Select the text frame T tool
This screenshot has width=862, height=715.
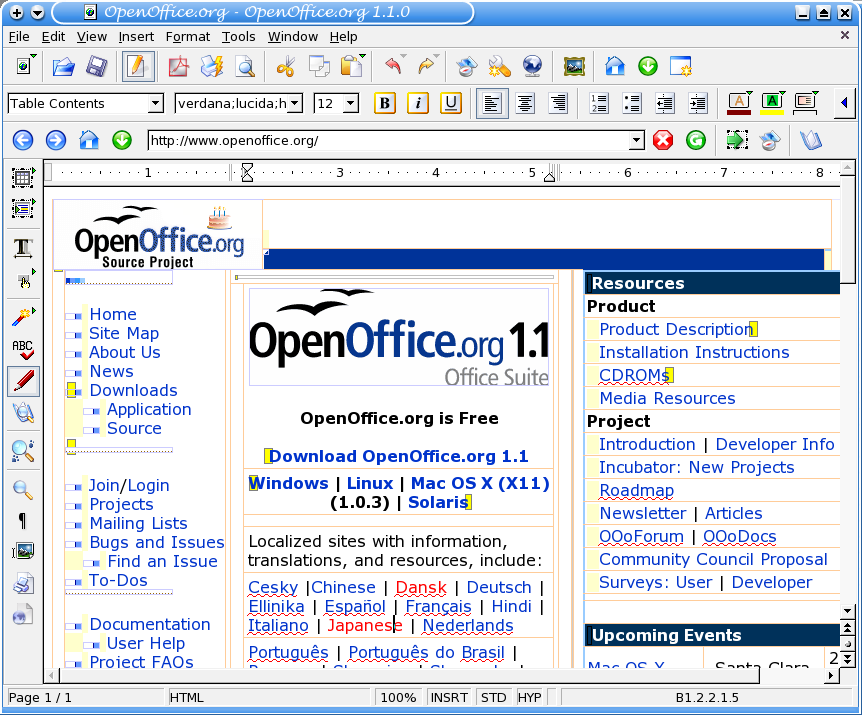click(23, 248)
